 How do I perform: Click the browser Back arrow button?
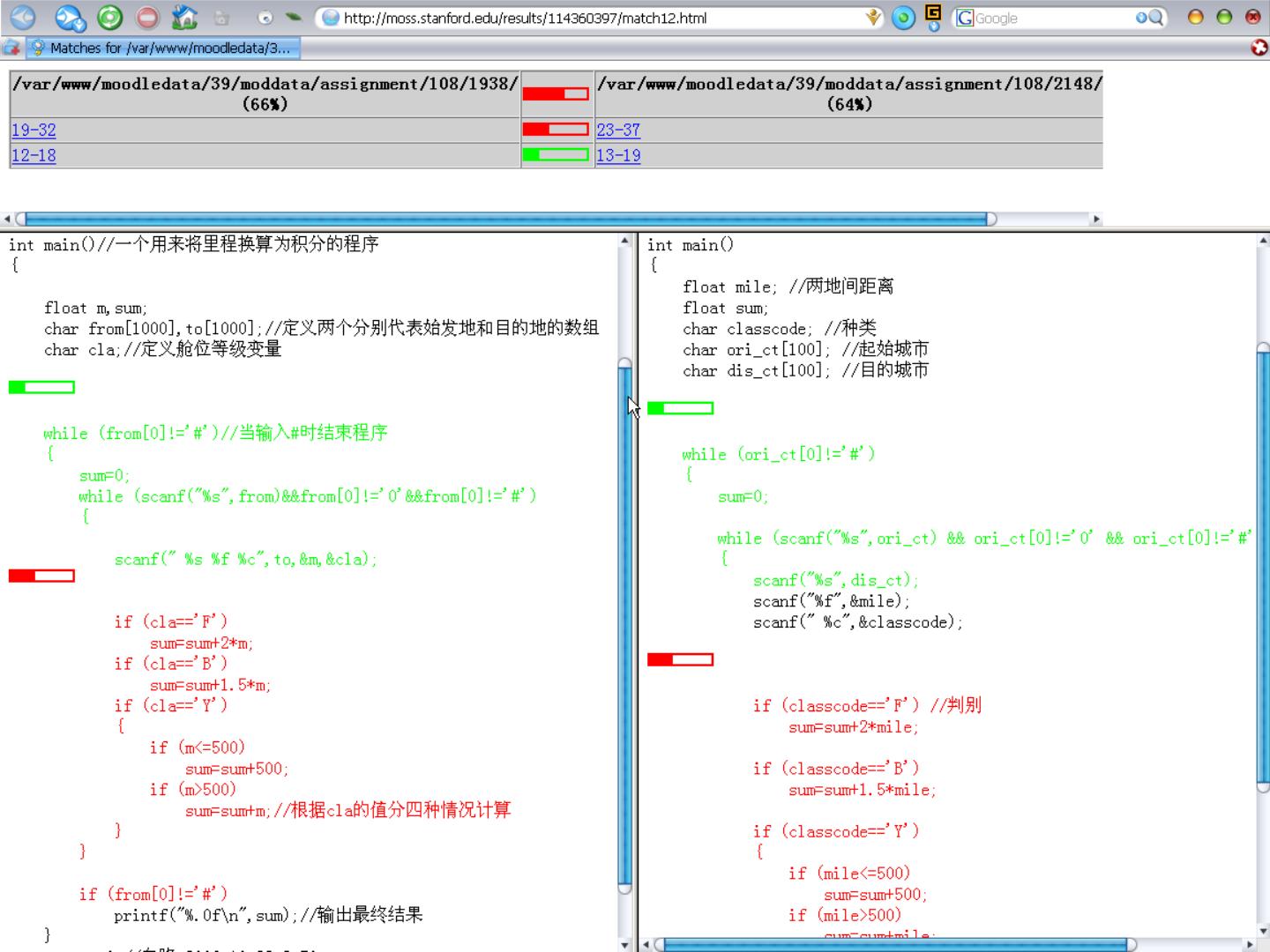(22, 17)
